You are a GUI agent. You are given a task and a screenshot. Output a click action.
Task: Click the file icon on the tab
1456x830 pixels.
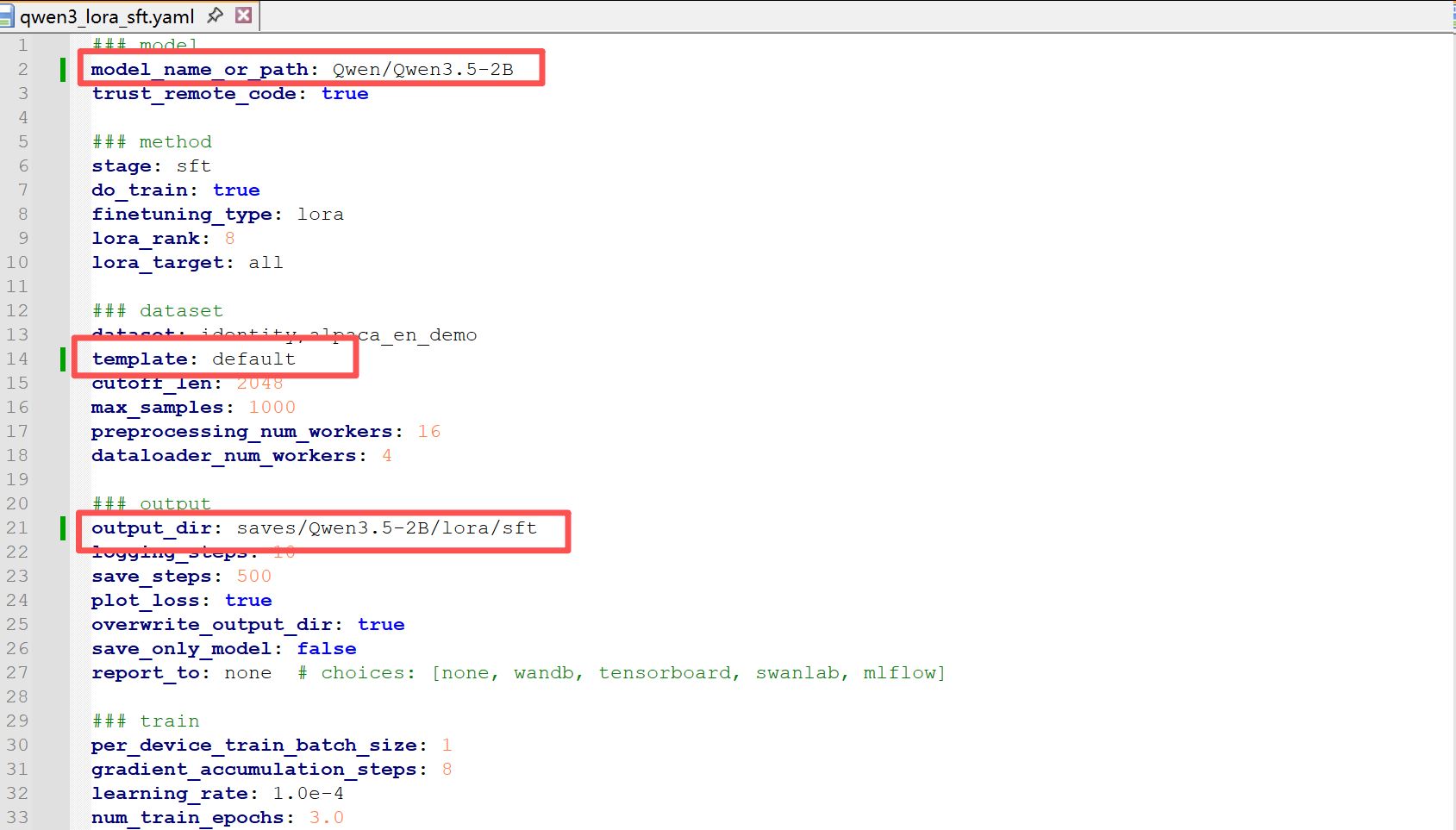[x=7, y=16]
